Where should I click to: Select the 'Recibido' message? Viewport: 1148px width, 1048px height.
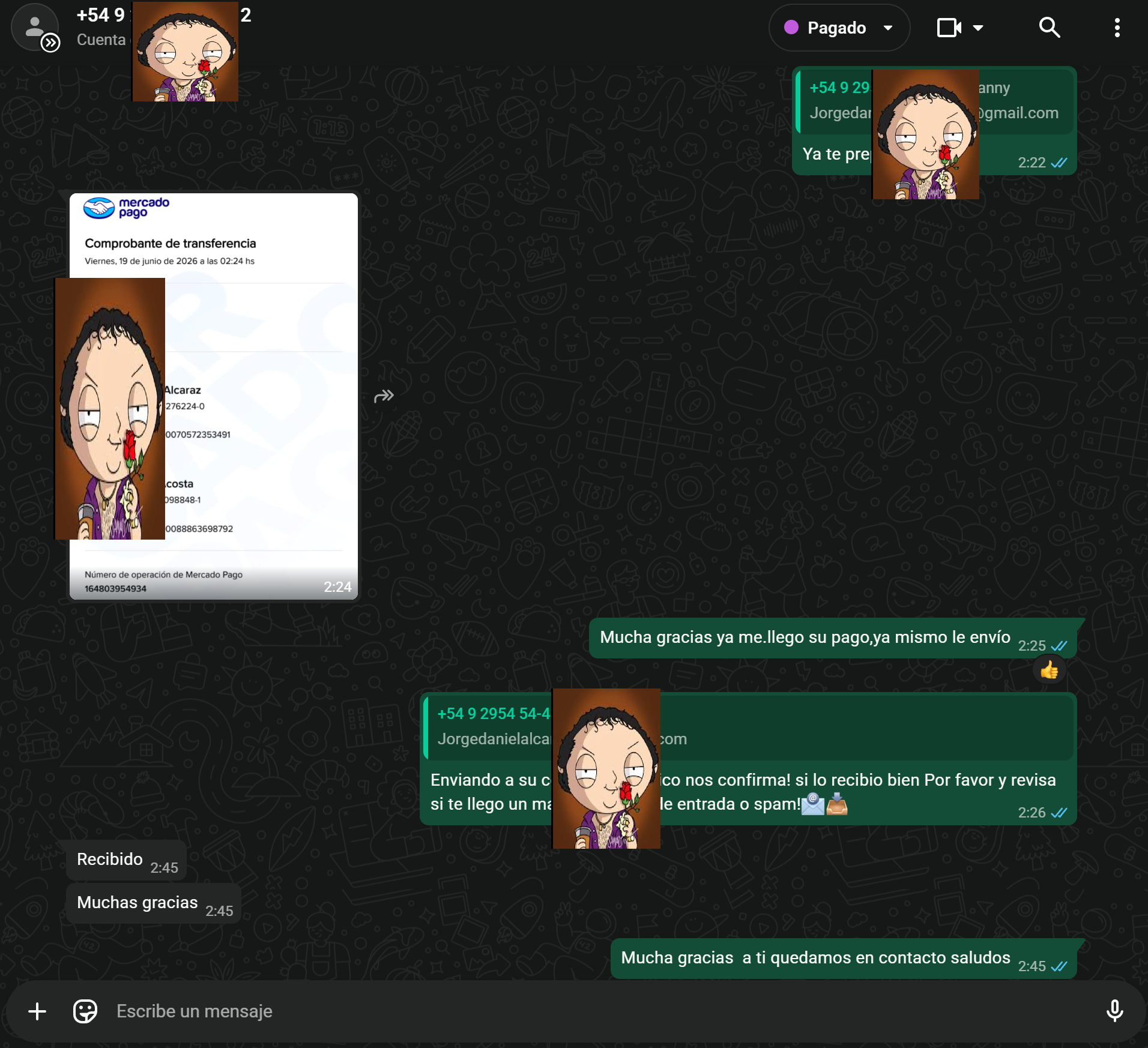[x=125, y=860]
